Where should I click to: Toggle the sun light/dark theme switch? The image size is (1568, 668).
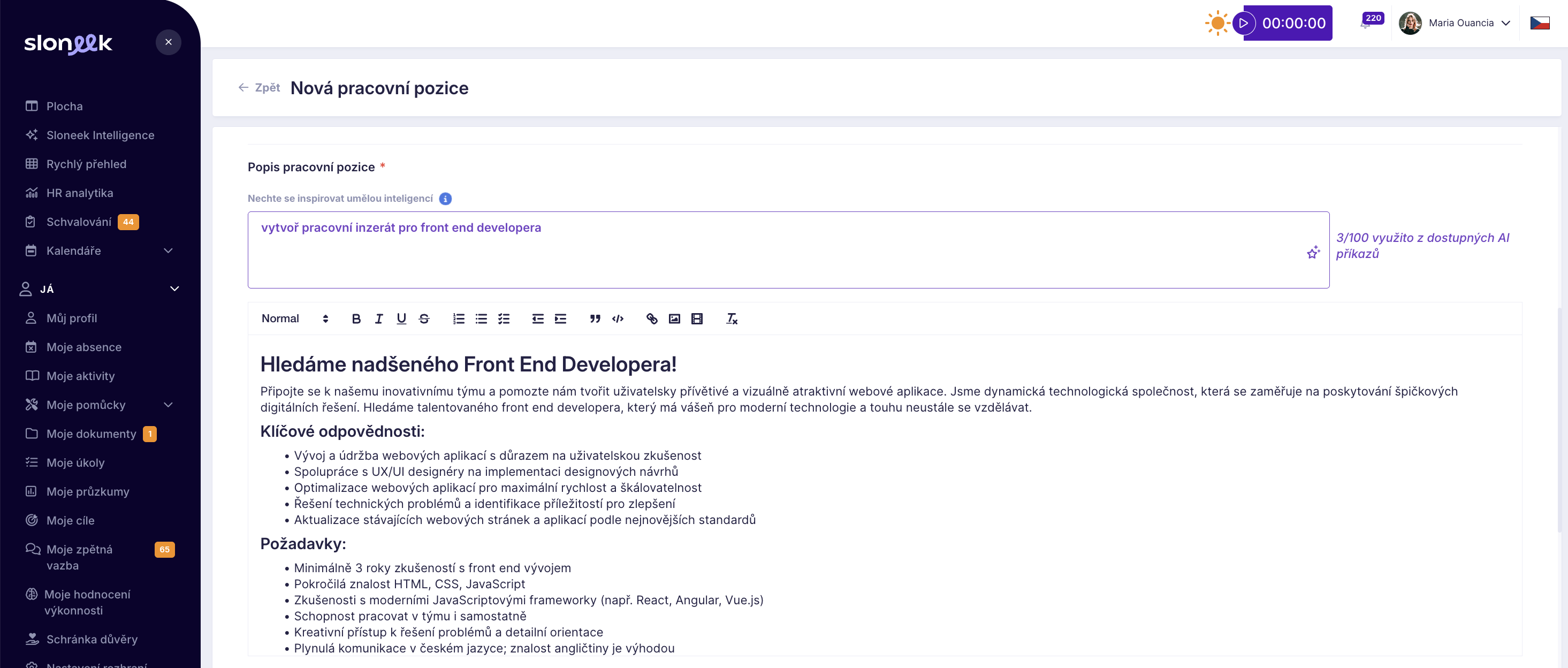point(1217,23)
